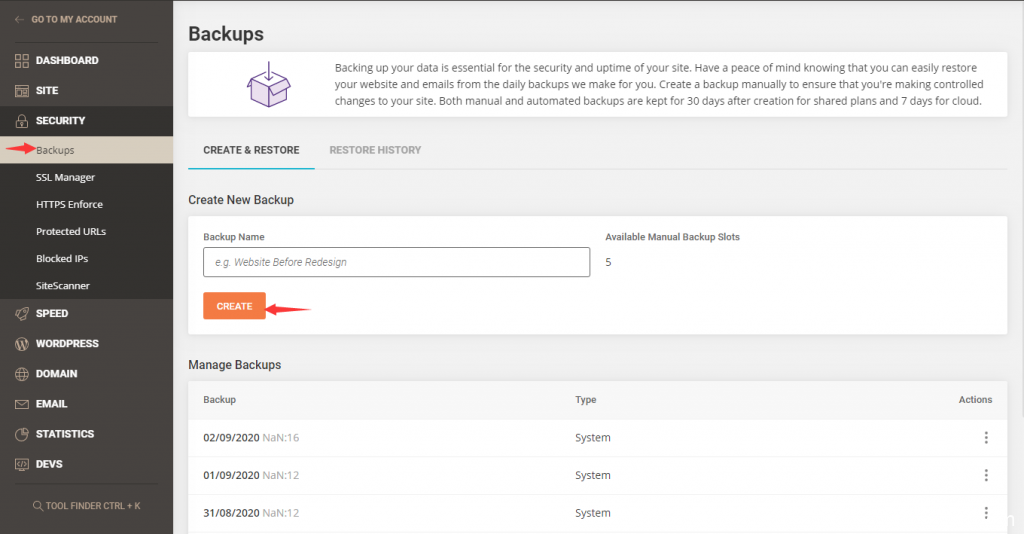Select the Create & Restore tab
Image resolution: width=1024 pixels, height=534 pixels.
click(251, 150)
